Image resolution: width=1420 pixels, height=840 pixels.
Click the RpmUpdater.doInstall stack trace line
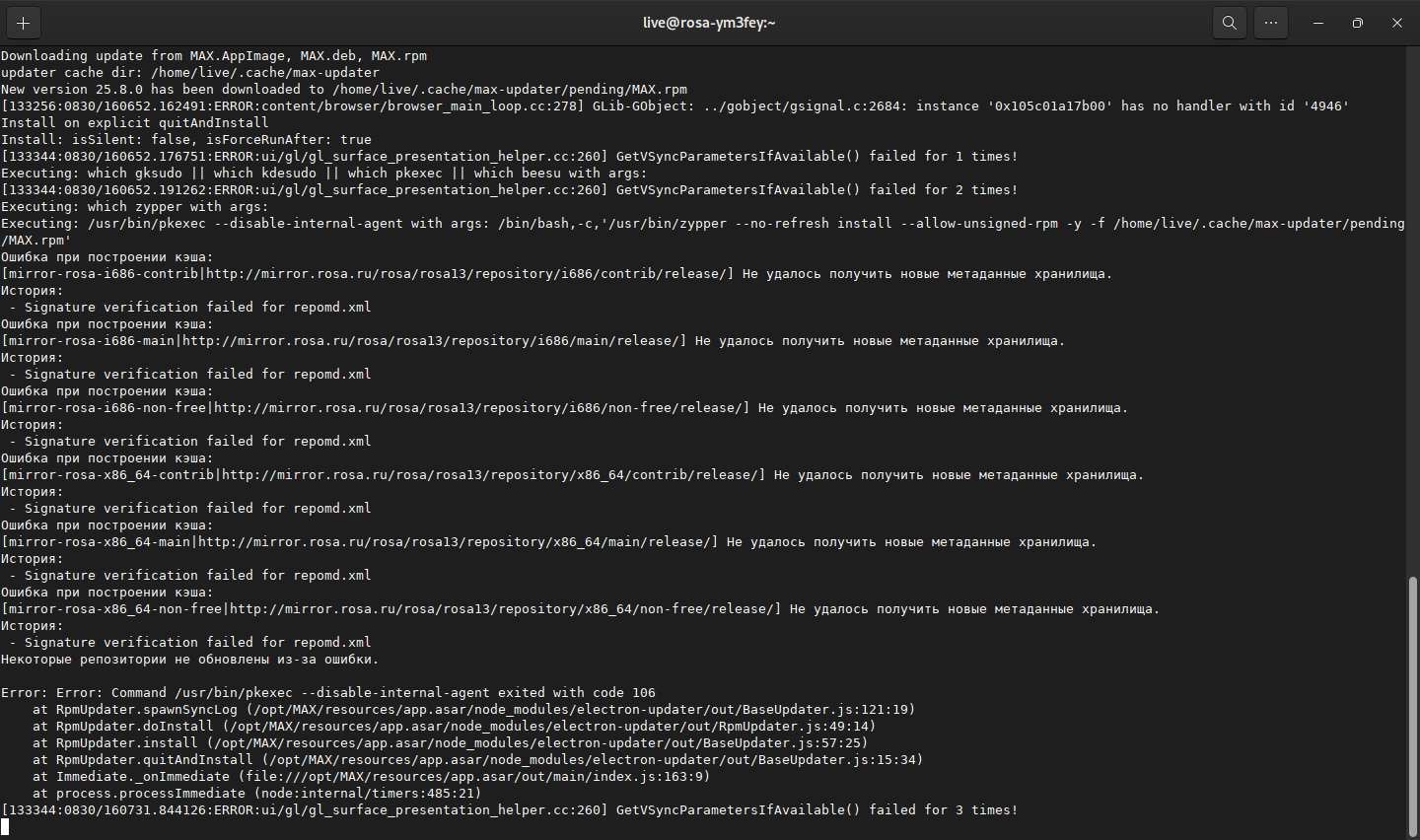pos(454,727)
